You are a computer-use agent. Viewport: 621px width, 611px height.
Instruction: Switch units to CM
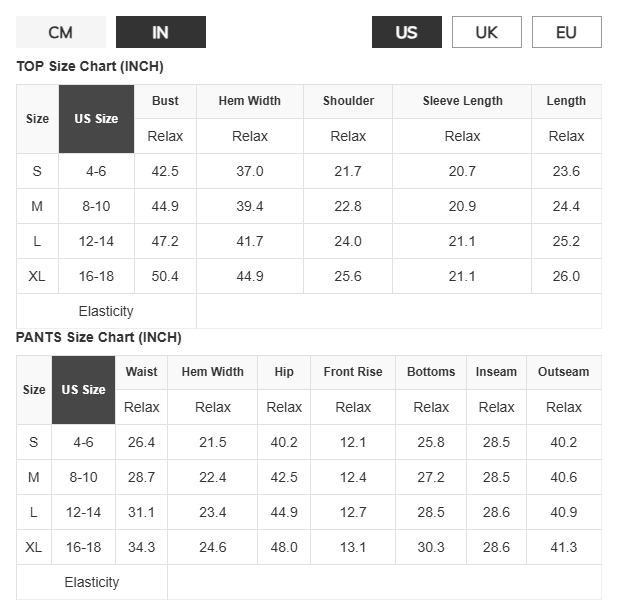(x=61, y=32)
